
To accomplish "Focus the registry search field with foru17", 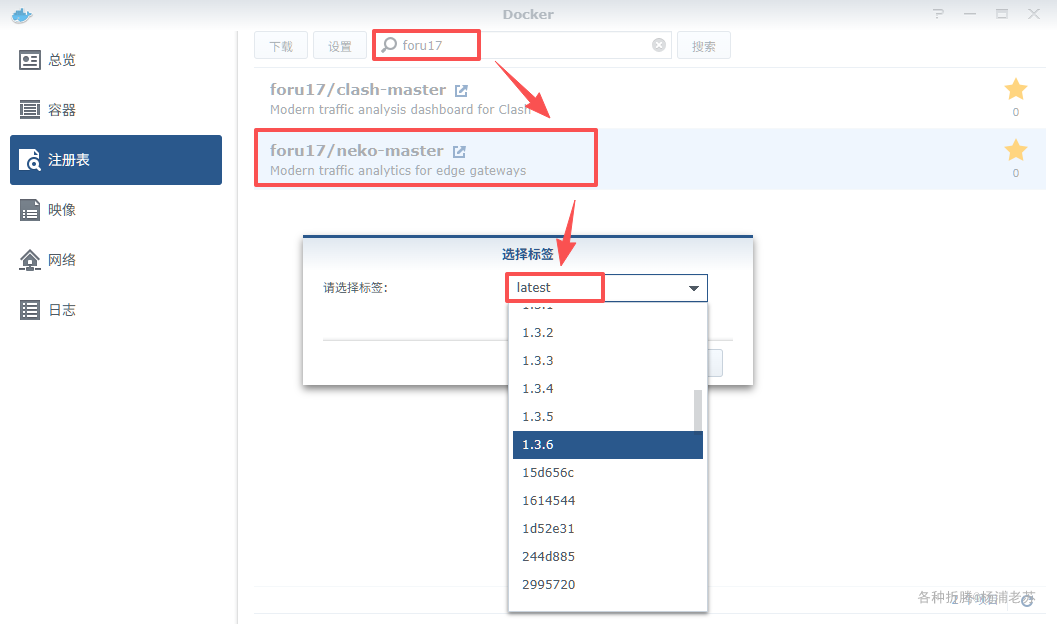I will coord(522,45).
